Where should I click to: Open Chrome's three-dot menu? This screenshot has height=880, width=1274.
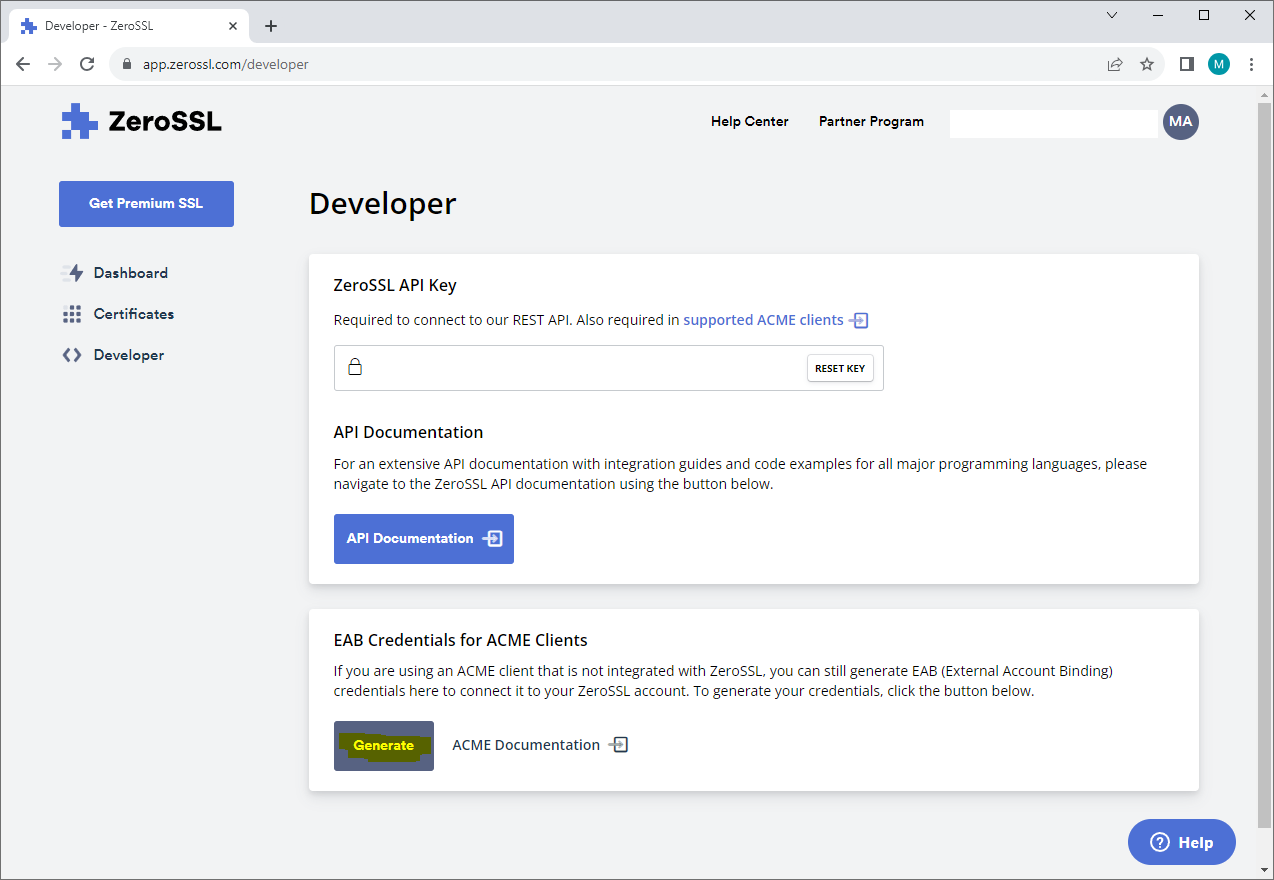[1251, 63]
